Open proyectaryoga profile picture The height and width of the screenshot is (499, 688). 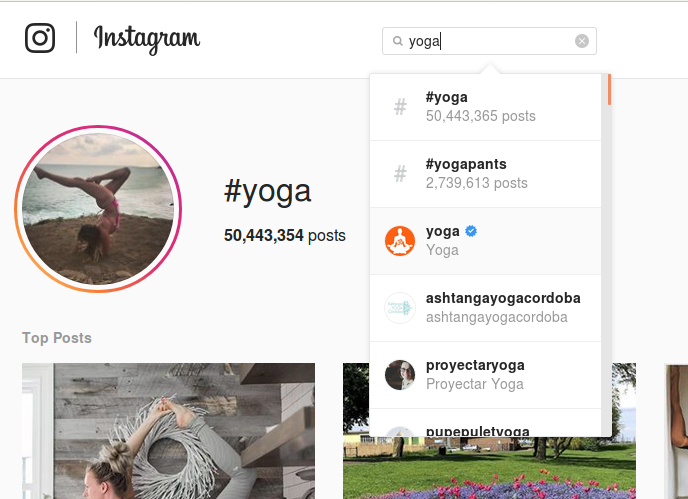[x=400, y=375]
